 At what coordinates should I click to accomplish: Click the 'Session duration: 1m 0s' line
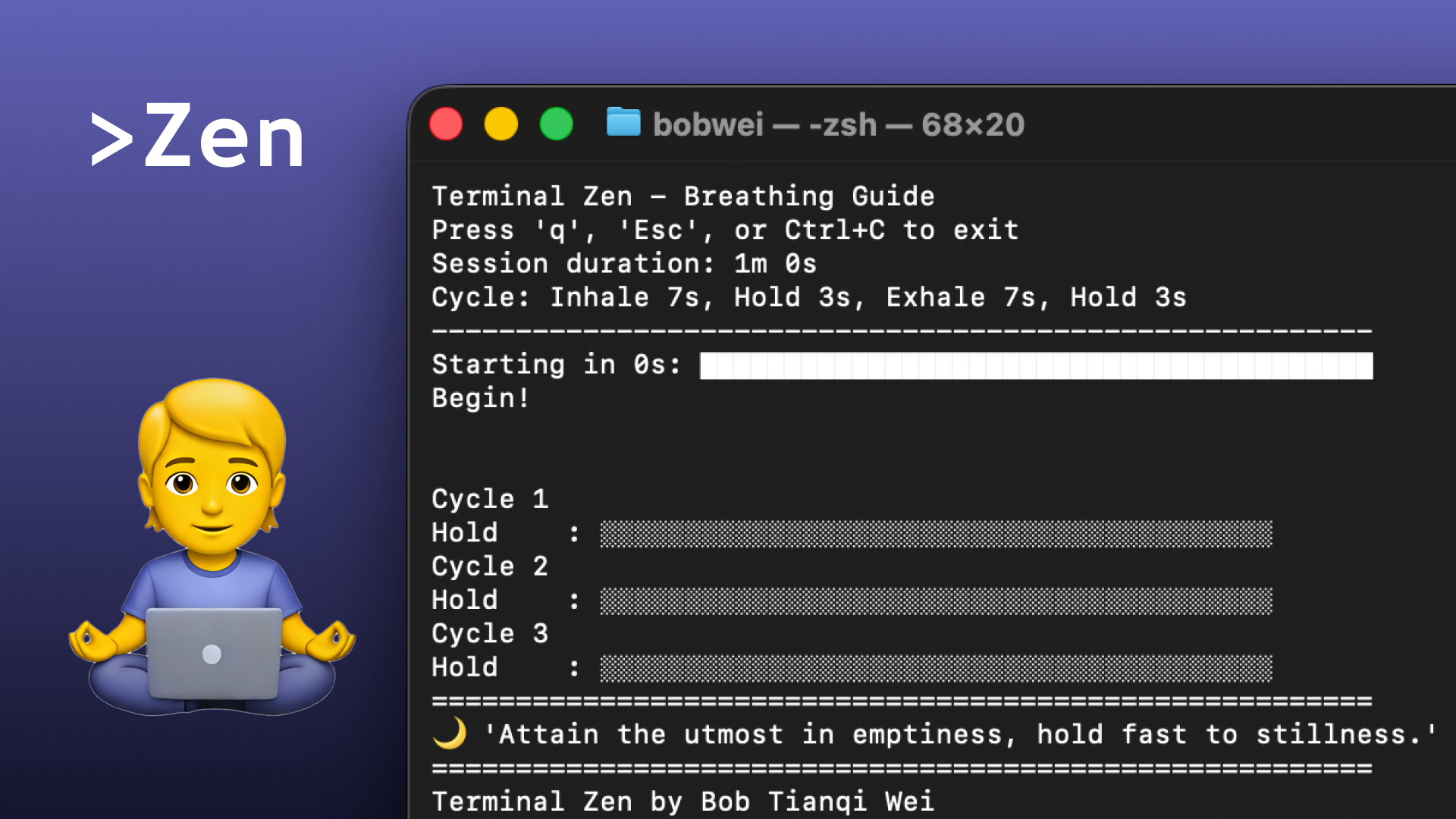coord(623,264)
